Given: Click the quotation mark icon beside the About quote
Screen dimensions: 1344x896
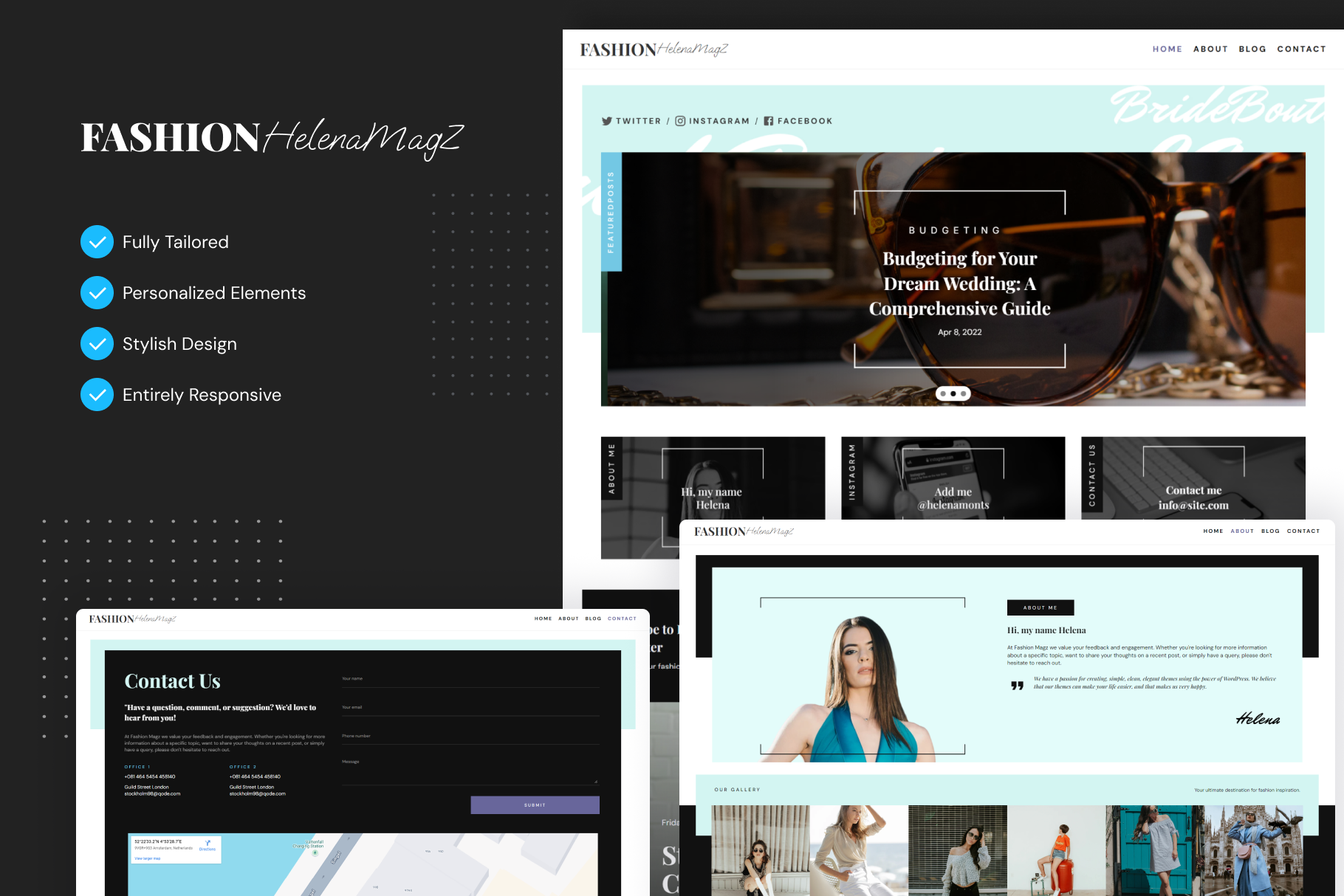Looking at the screenshot, I should (x=1017, y=686).
